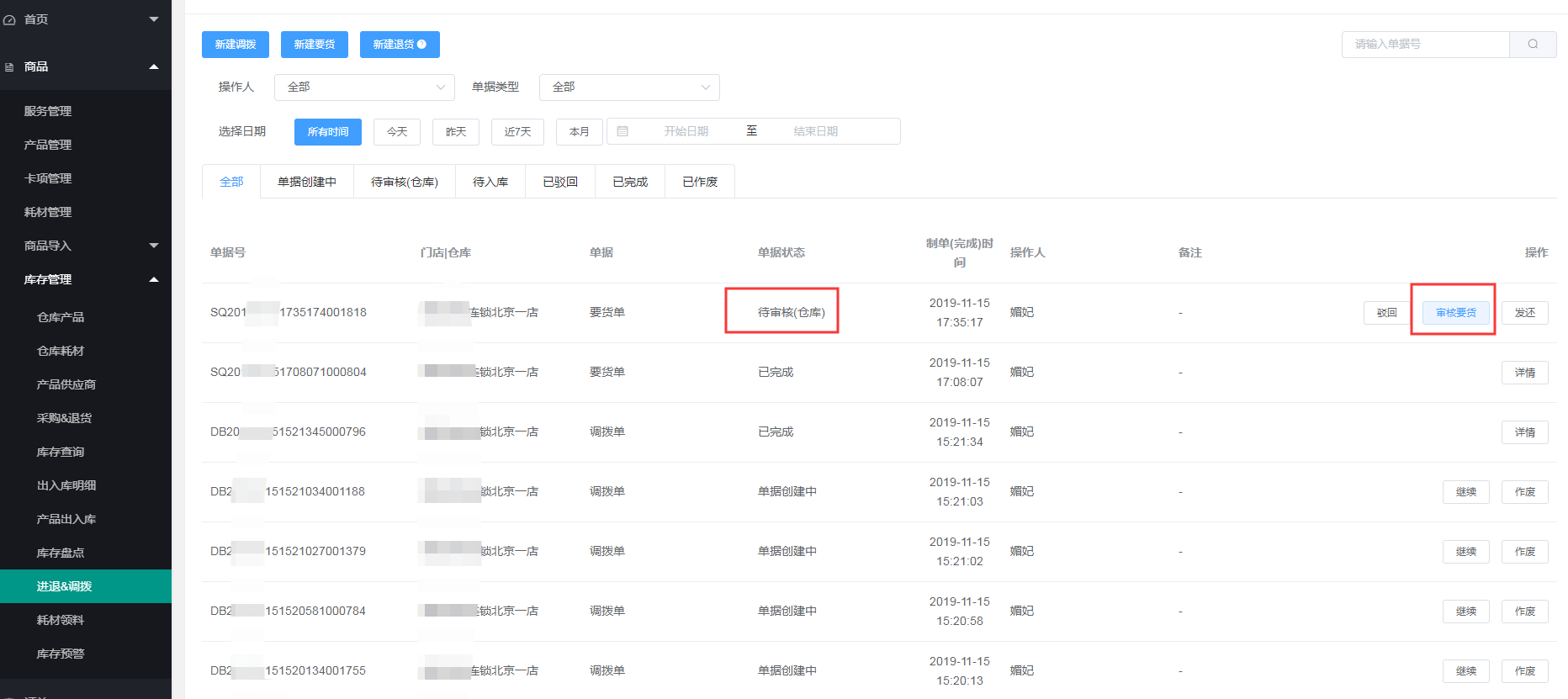Select 所有时间 date filter
The width and height of the screenshot is (1568, 699).
pos(328,132)
